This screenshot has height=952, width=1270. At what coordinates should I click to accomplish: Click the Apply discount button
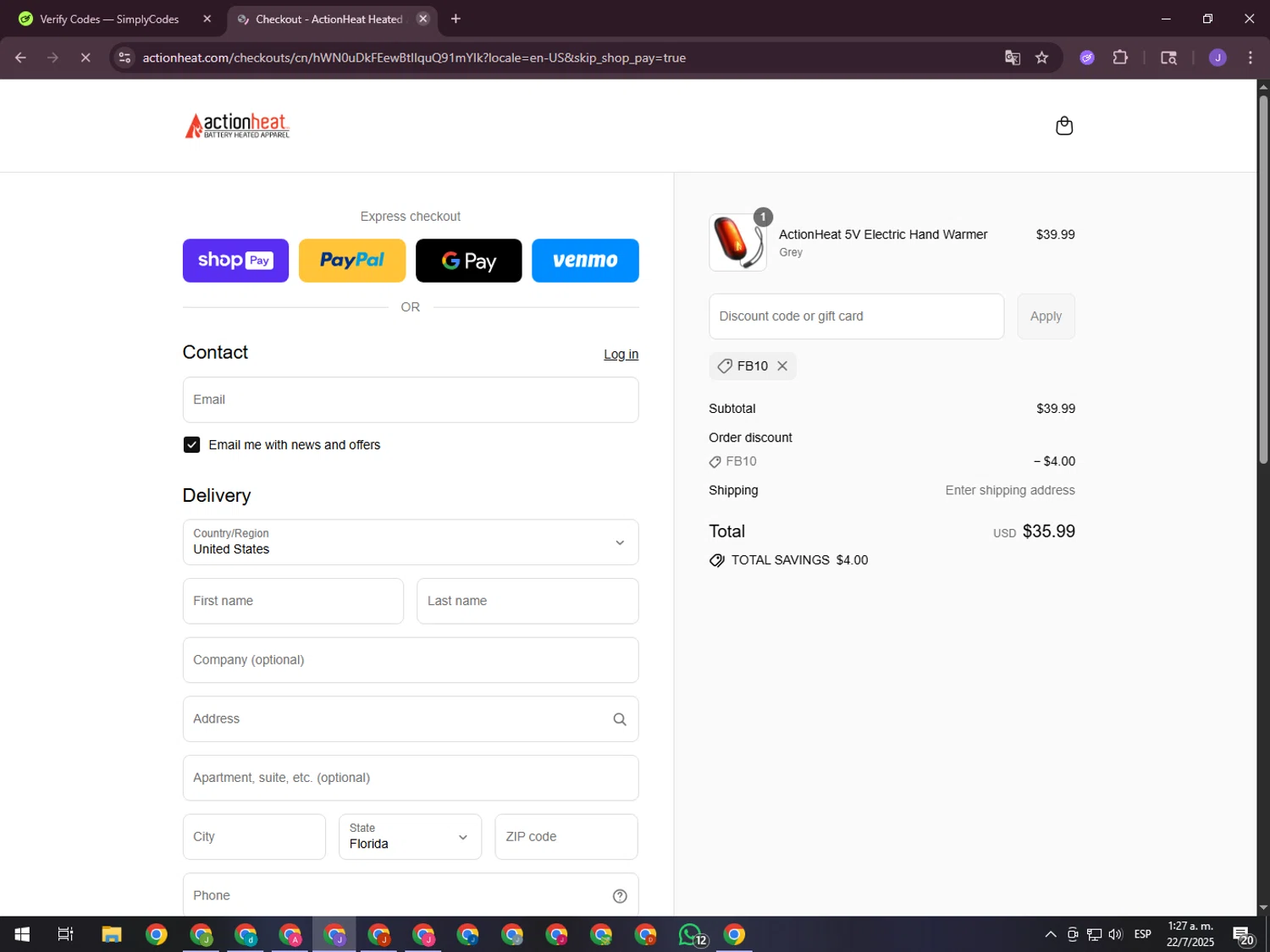tap(1046, 316)
